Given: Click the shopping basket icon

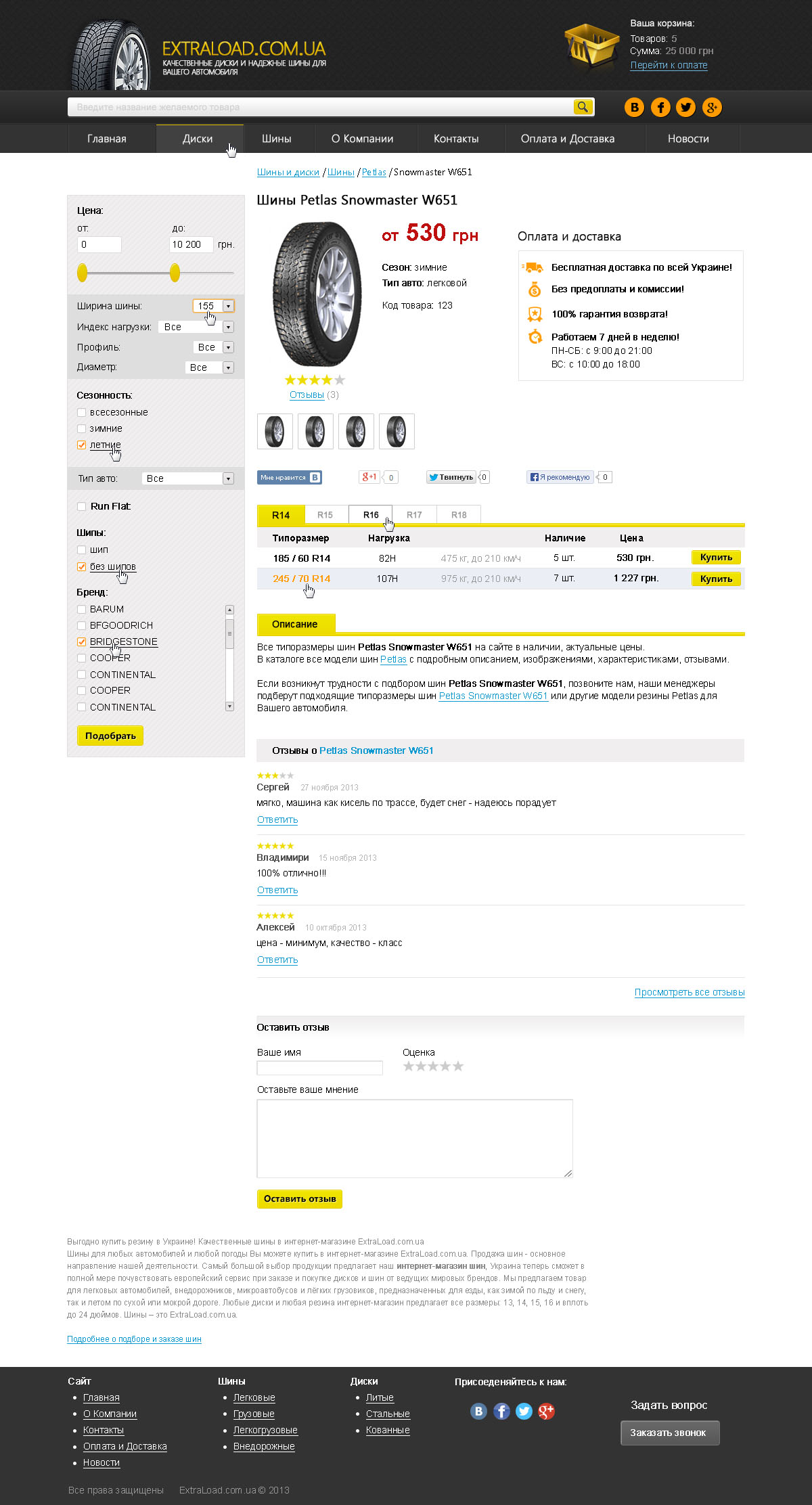Looking at the screenshot, I should point(591,46).
